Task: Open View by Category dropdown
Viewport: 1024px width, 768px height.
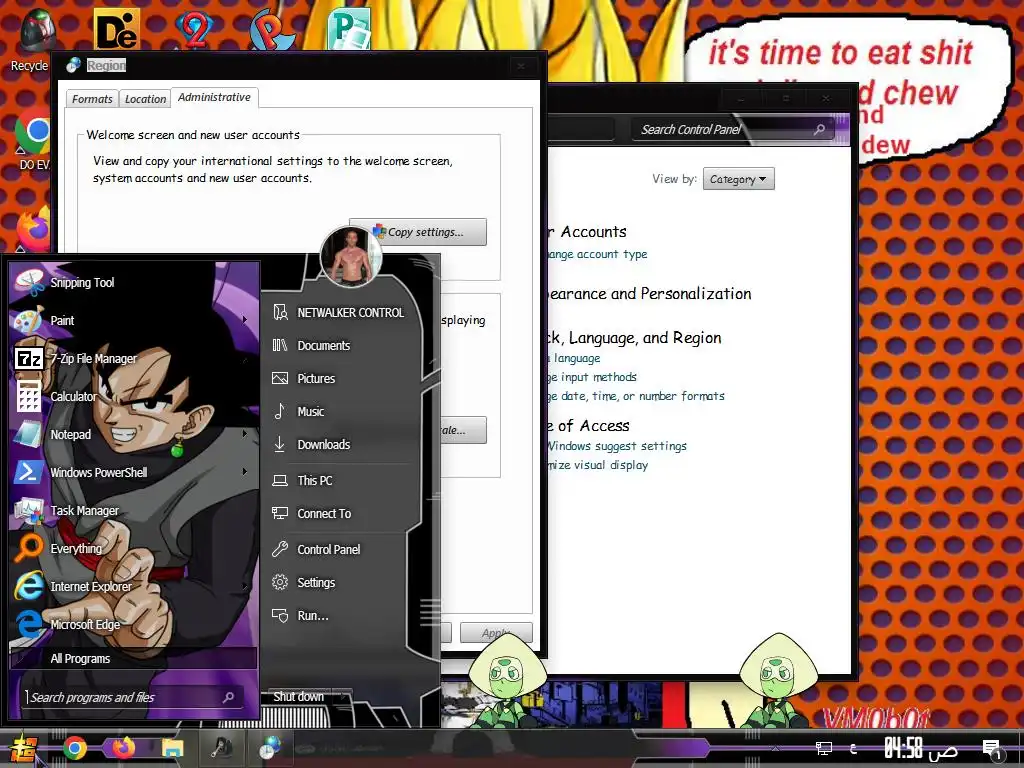Action: (739, 179)
